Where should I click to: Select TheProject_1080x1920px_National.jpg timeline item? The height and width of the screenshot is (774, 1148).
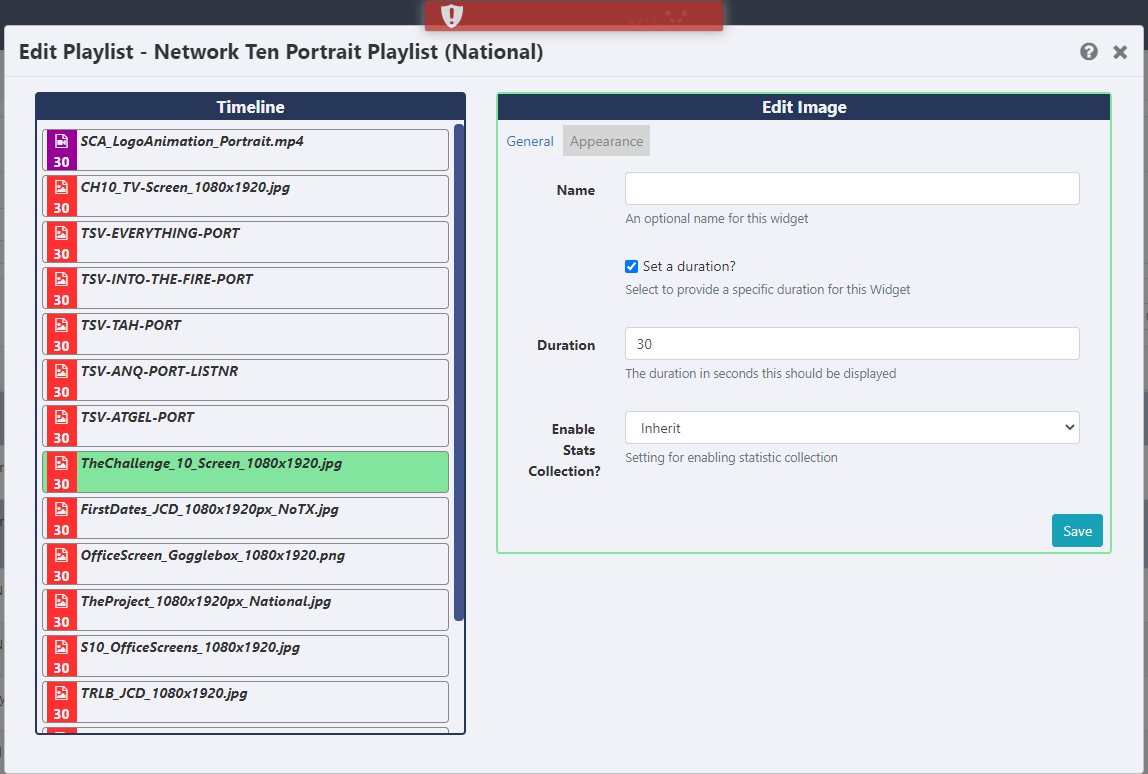(245, 610)
